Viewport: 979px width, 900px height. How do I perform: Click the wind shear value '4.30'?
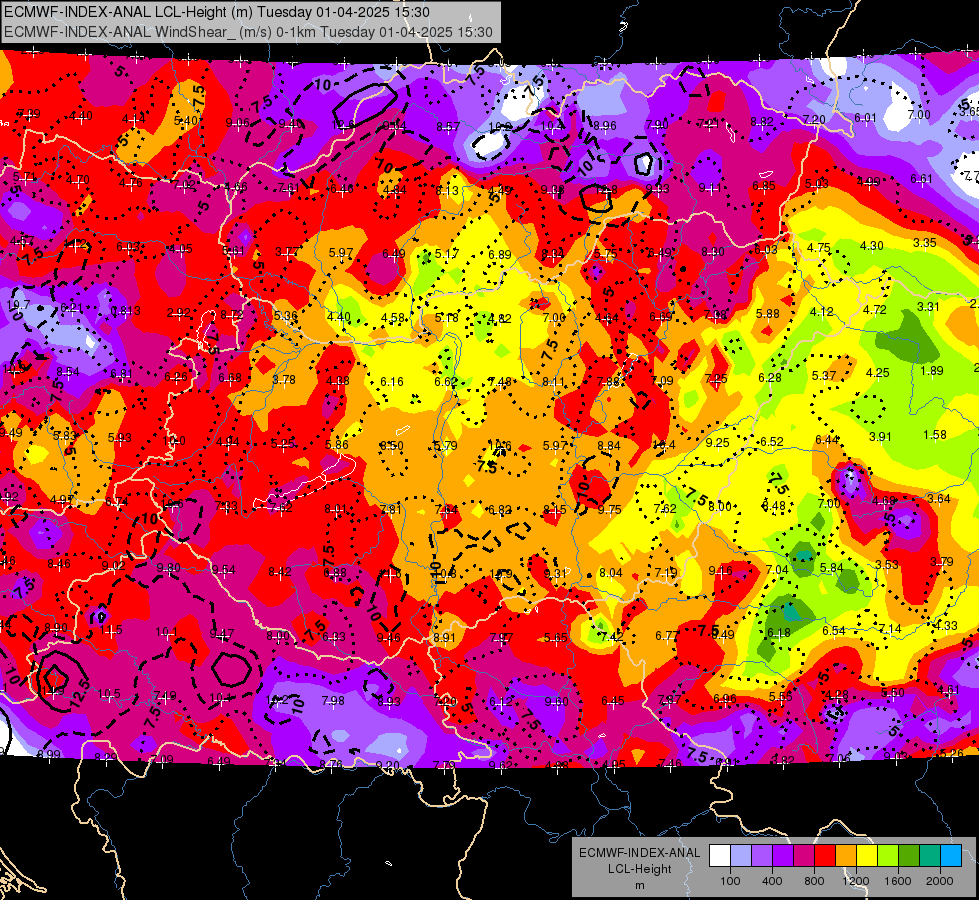(x=871, y=246)
